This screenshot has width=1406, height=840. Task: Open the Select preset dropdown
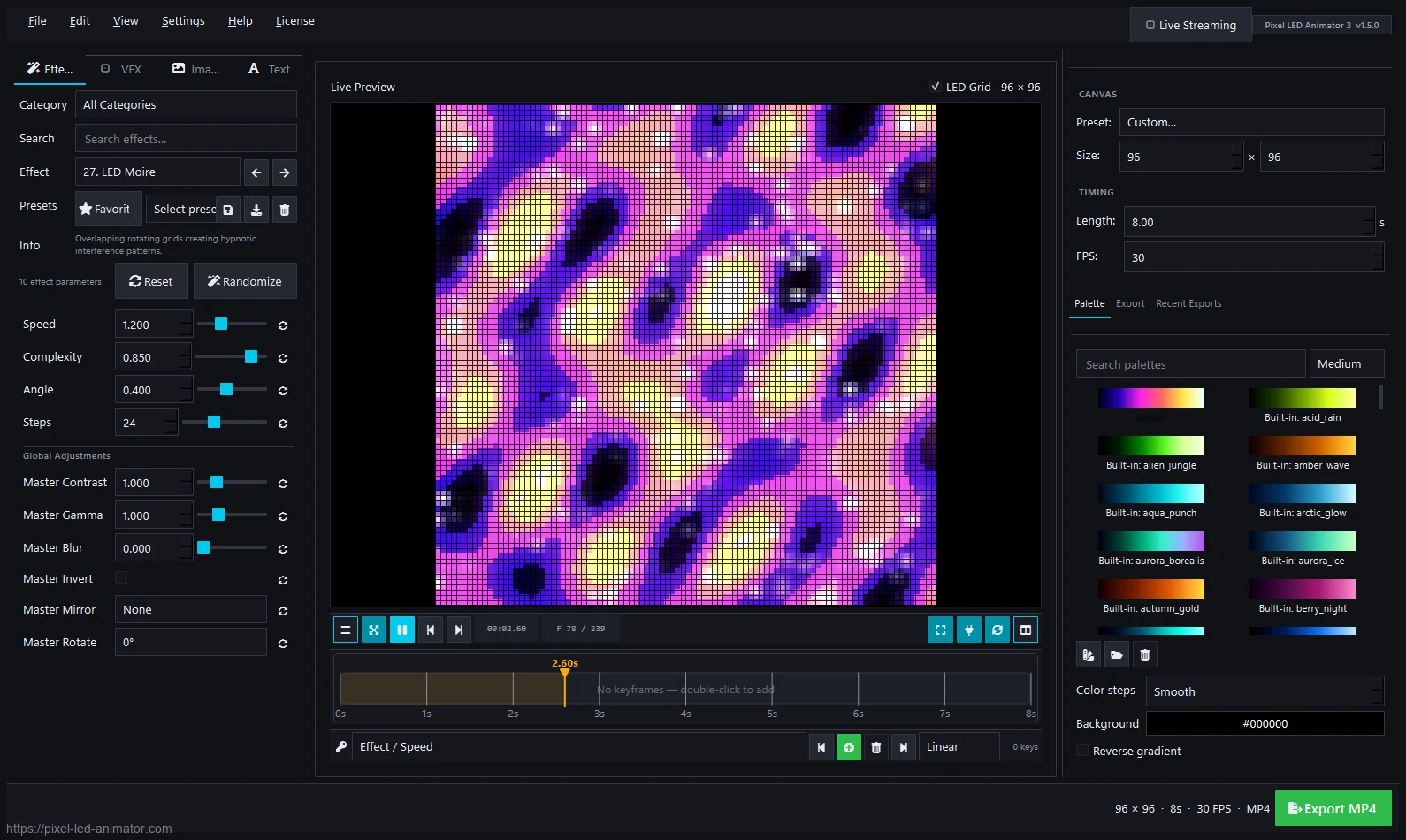pos(181,210)
